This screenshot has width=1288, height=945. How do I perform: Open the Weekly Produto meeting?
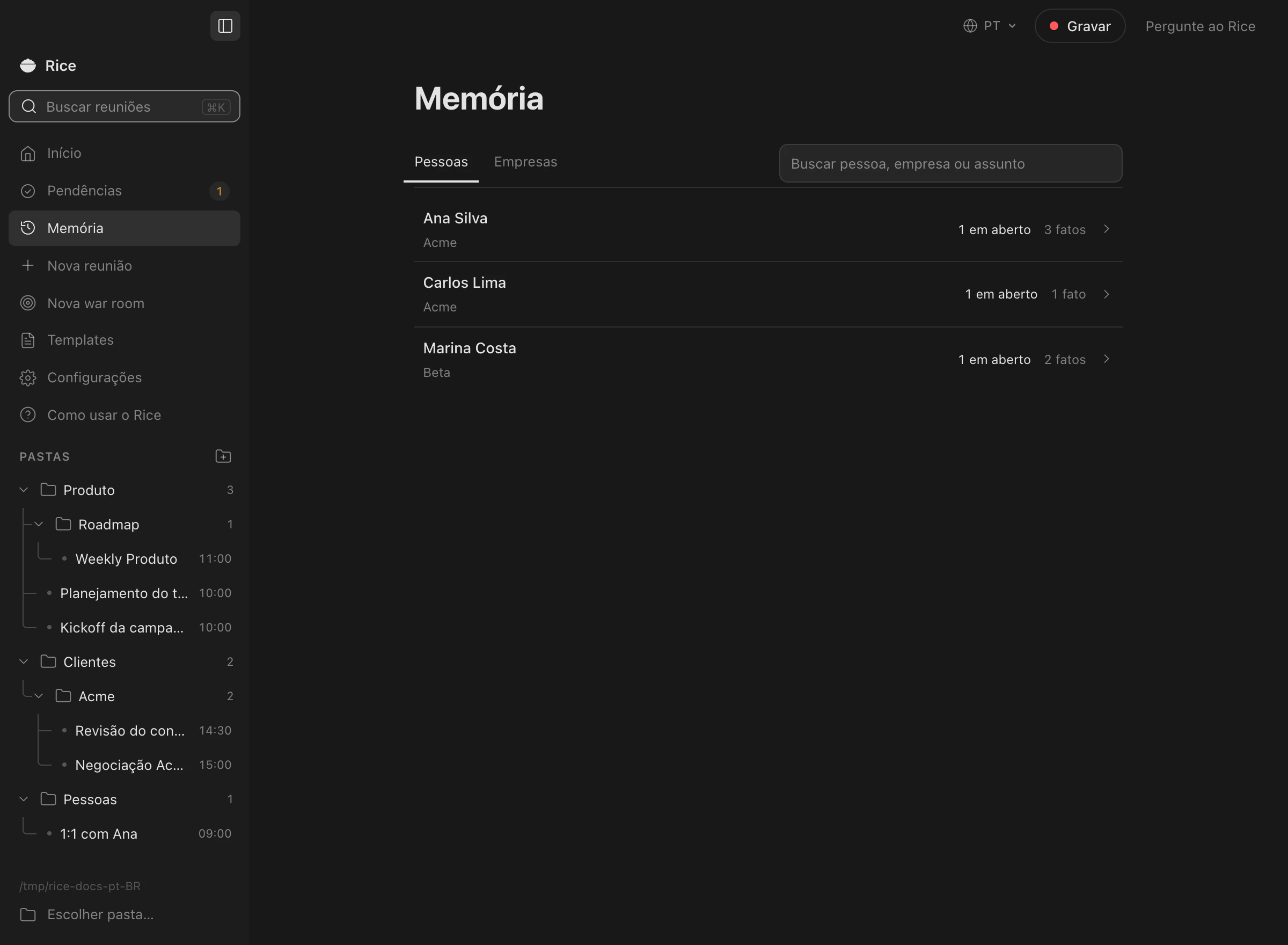(x=126, y=559)
